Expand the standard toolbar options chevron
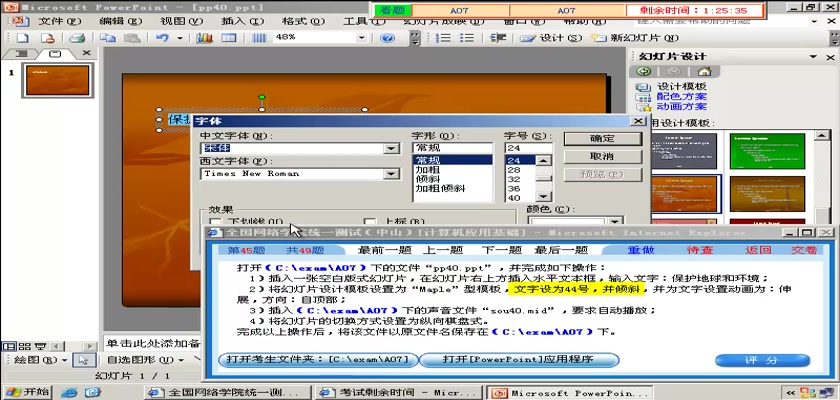The height and width of the screenshot is (400, 840). click(416, 38)
